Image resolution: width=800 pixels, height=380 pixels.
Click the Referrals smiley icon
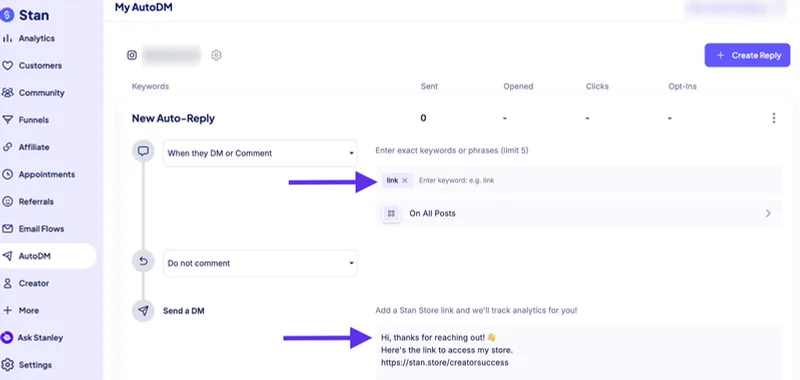tap(7, 201)
